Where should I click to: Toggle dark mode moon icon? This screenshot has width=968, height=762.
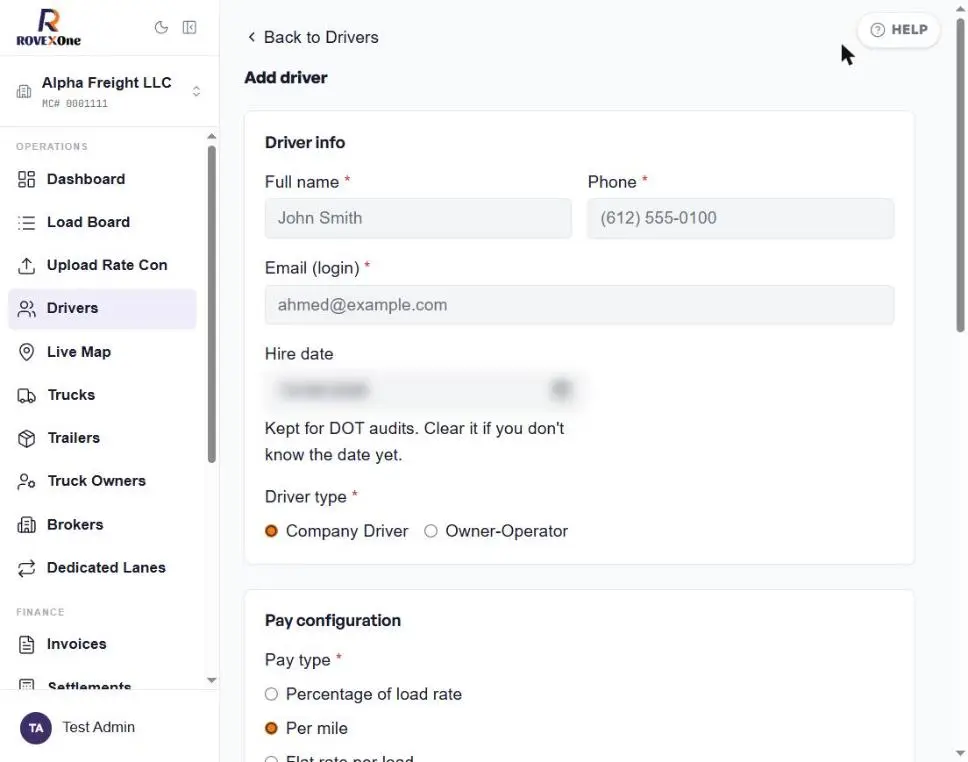coord(161,27)
